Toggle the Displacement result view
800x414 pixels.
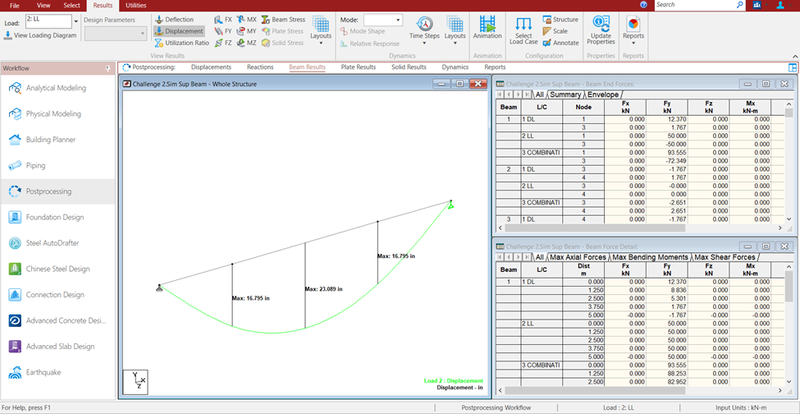(x=179, y=31)
